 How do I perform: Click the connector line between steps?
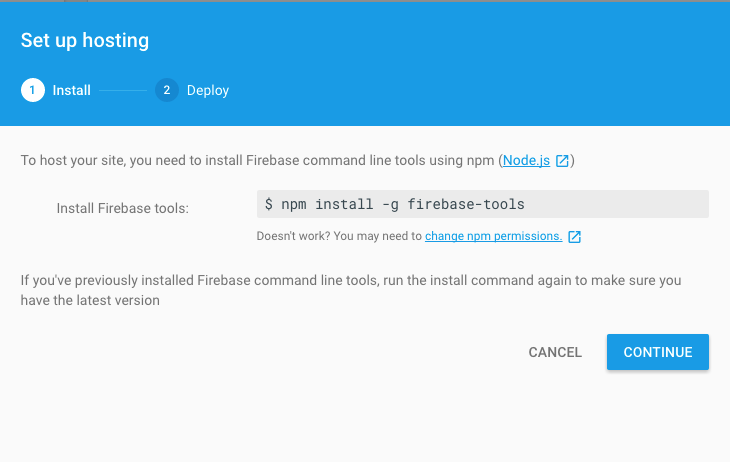[123, 90]
